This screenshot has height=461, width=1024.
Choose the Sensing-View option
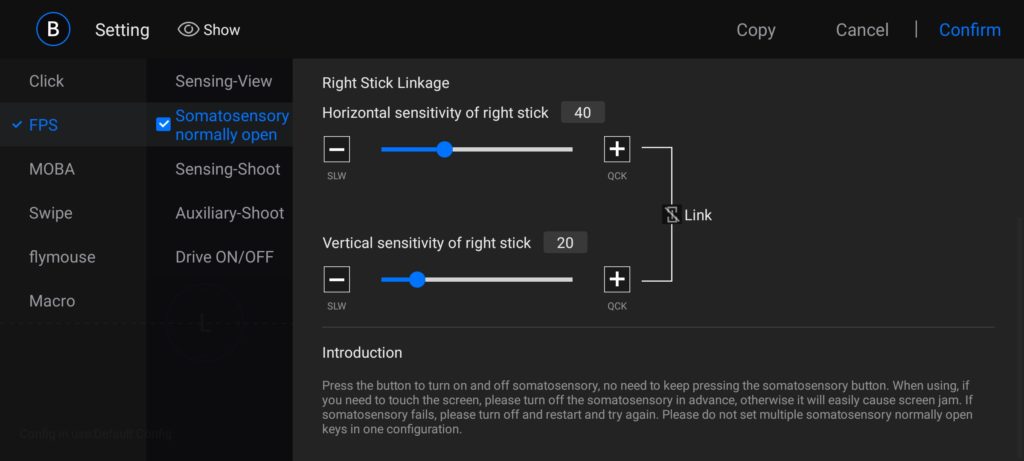[x=224, y=81]
